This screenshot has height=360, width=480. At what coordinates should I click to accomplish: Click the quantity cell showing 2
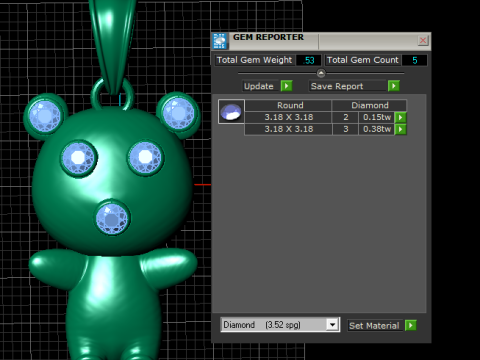click(x=346, y=117)
